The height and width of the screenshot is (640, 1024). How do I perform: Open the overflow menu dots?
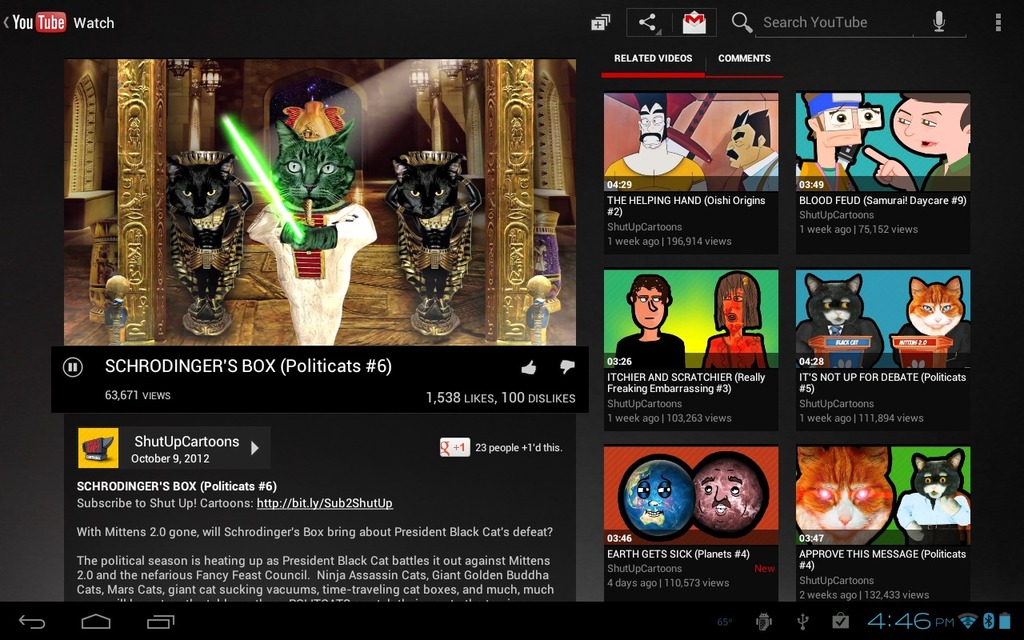[998, 22]
